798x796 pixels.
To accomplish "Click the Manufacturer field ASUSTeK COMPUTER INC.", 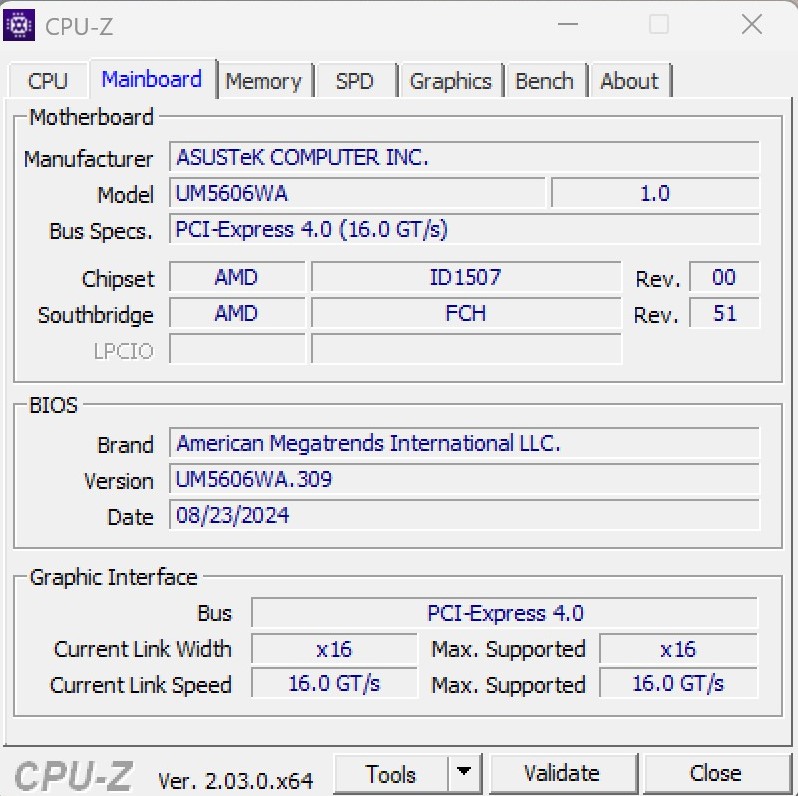I will coord(464,157).
